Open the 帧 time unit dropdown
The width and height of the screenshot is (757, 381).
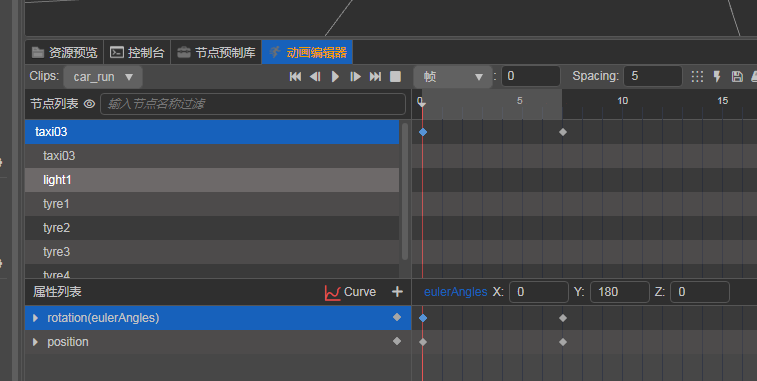pos(453,77)
